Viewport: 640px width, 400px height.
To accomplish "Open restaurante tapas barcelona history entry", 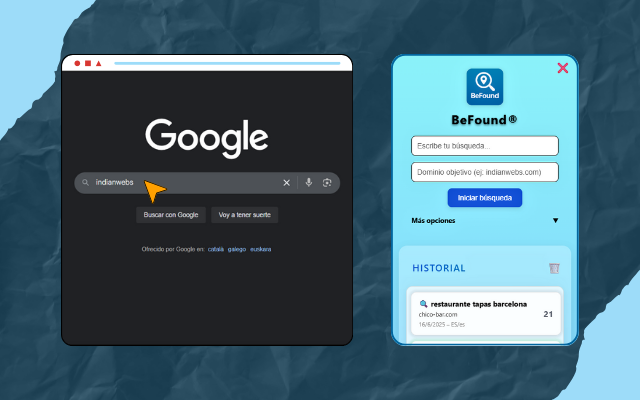I will tap(485, 313).
